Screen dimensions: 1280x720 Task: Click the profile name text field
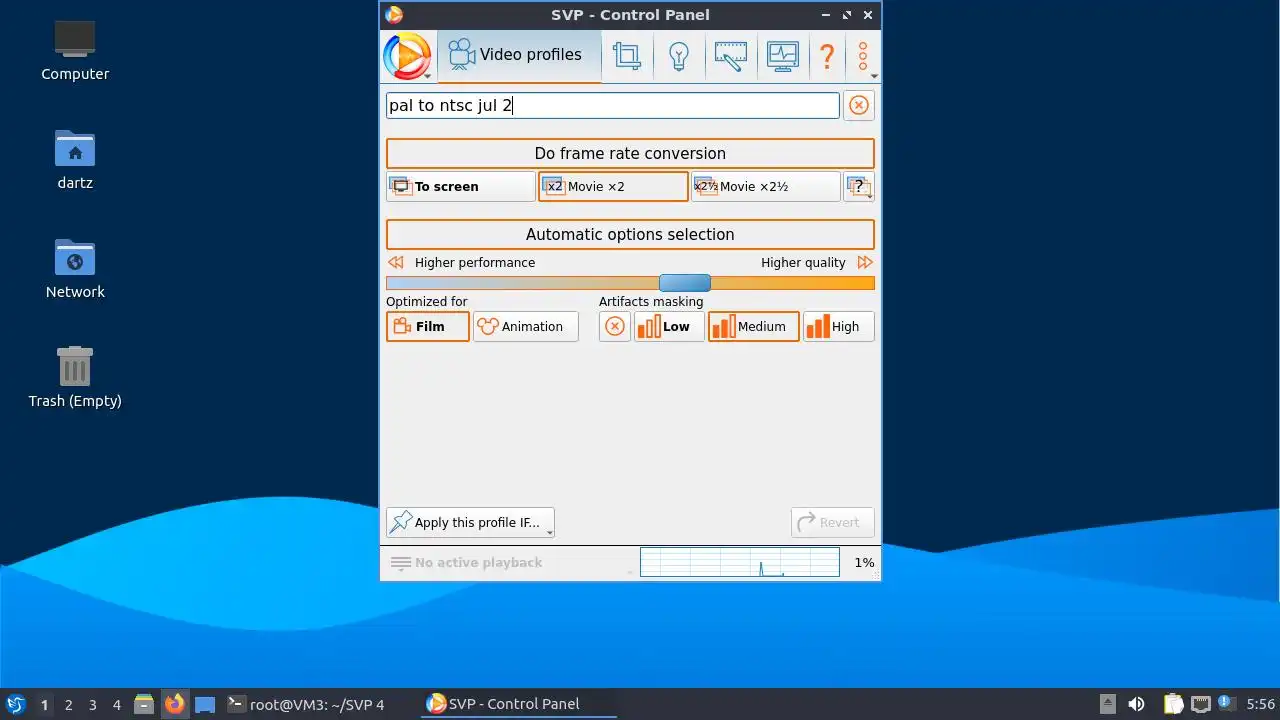pyautogui.click(x=612, y=105)
